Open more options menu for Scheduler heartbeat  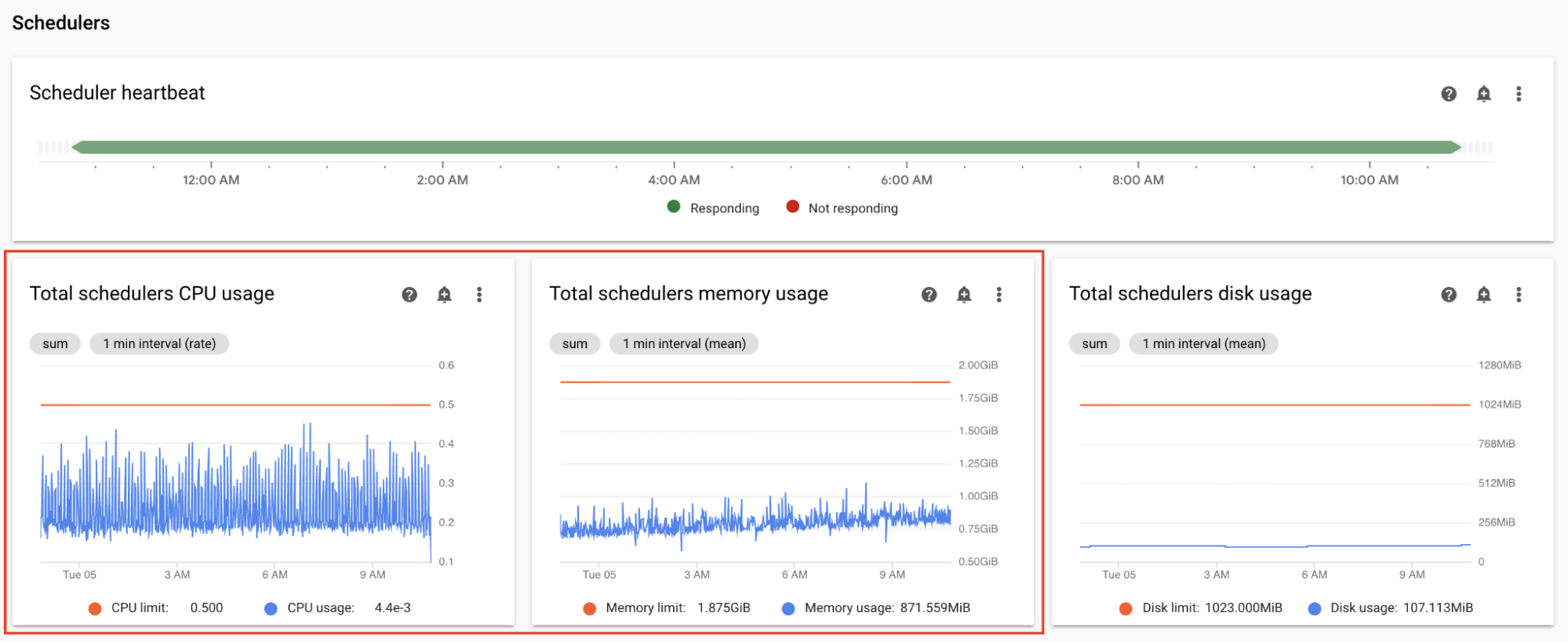[1519, 94]
